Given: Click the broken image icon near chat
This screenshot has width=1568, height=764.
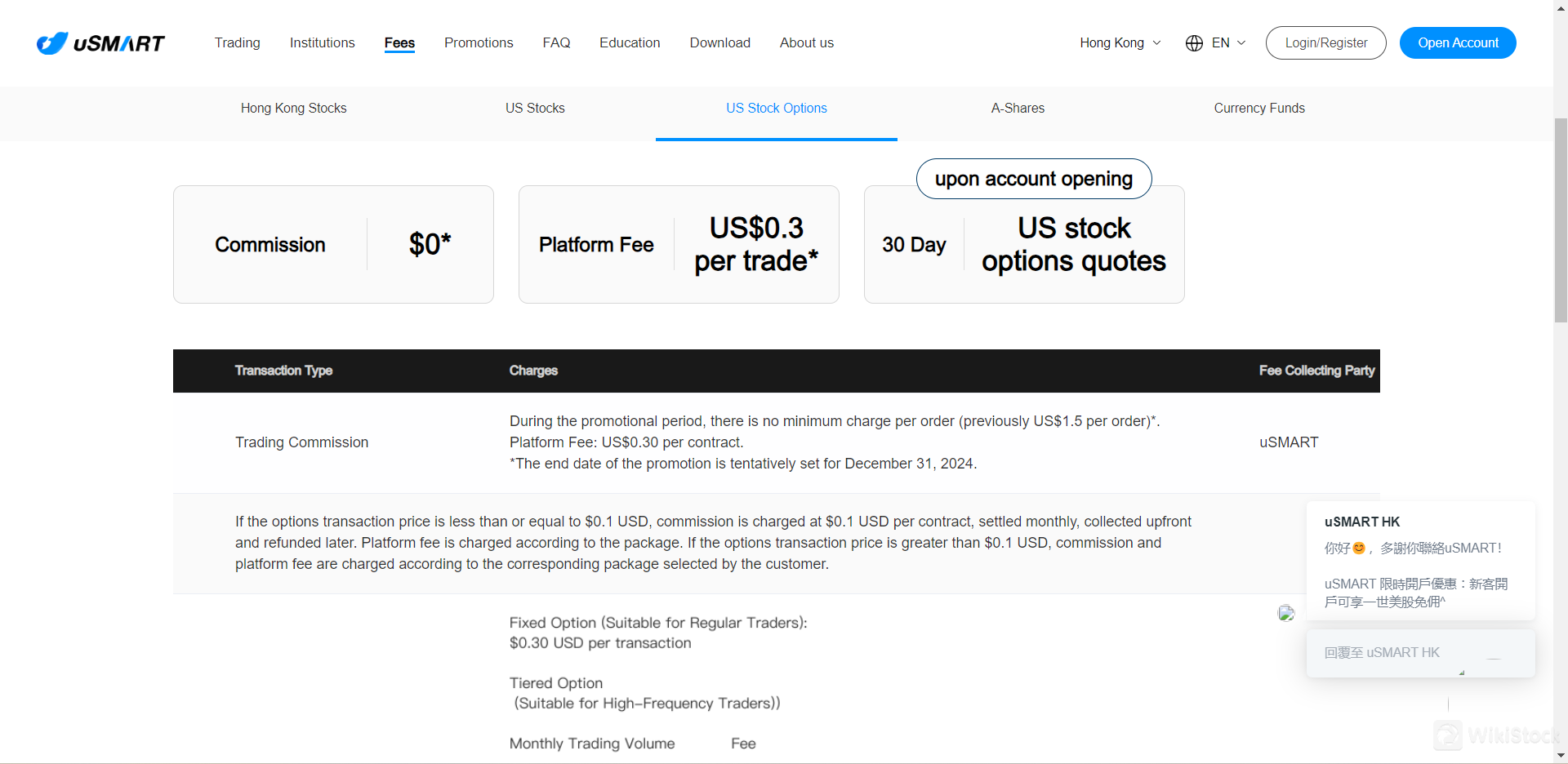Looking at the screenshot, I should (1286, 613).
